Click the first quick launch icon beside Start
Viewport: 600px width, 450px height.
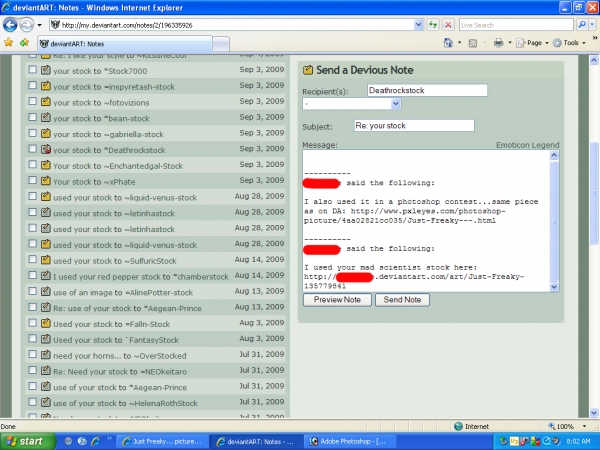tap(68, 441)
